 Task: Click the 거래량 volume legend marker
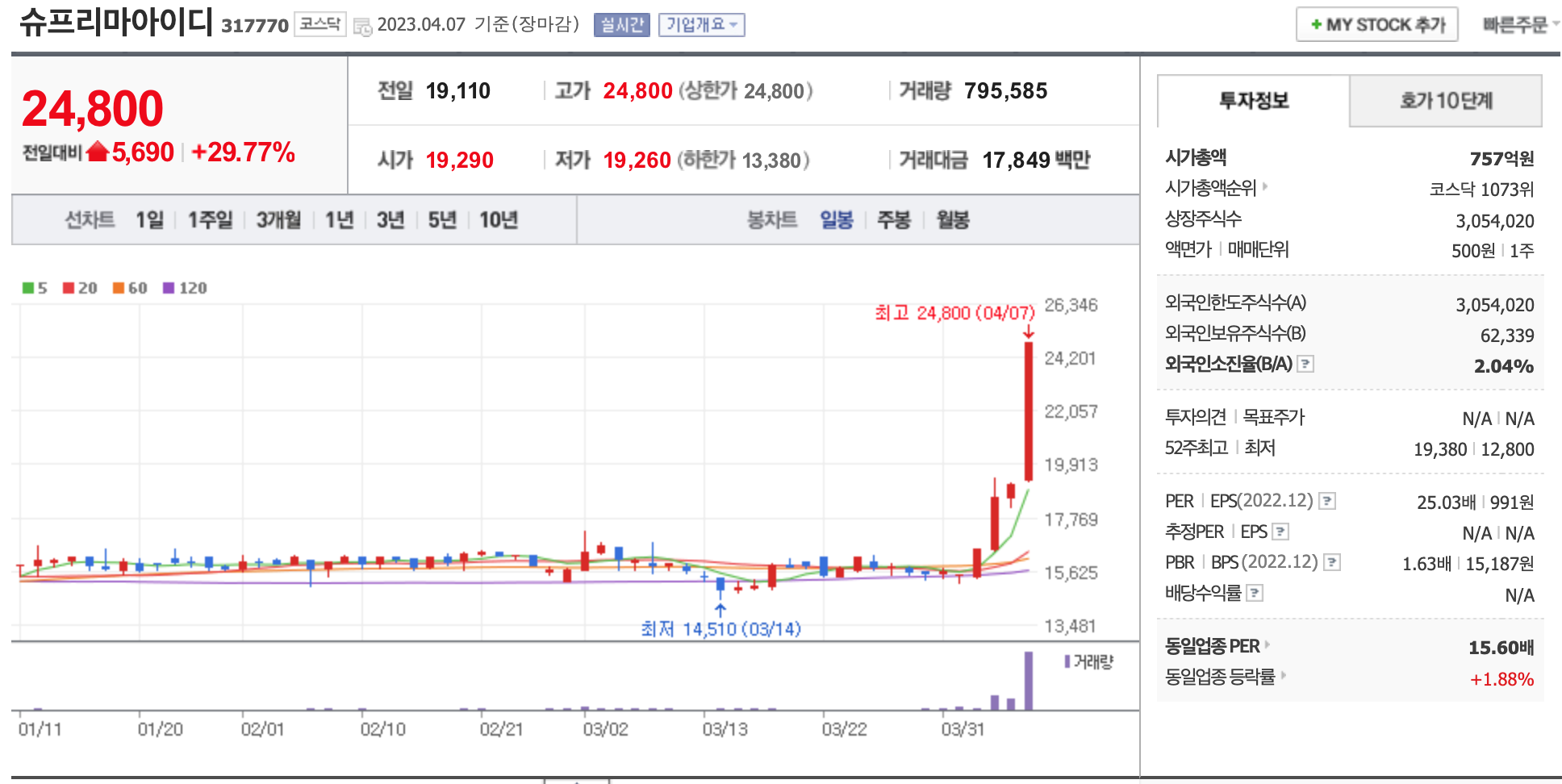pyautogui.click(x=1067, y=661)
